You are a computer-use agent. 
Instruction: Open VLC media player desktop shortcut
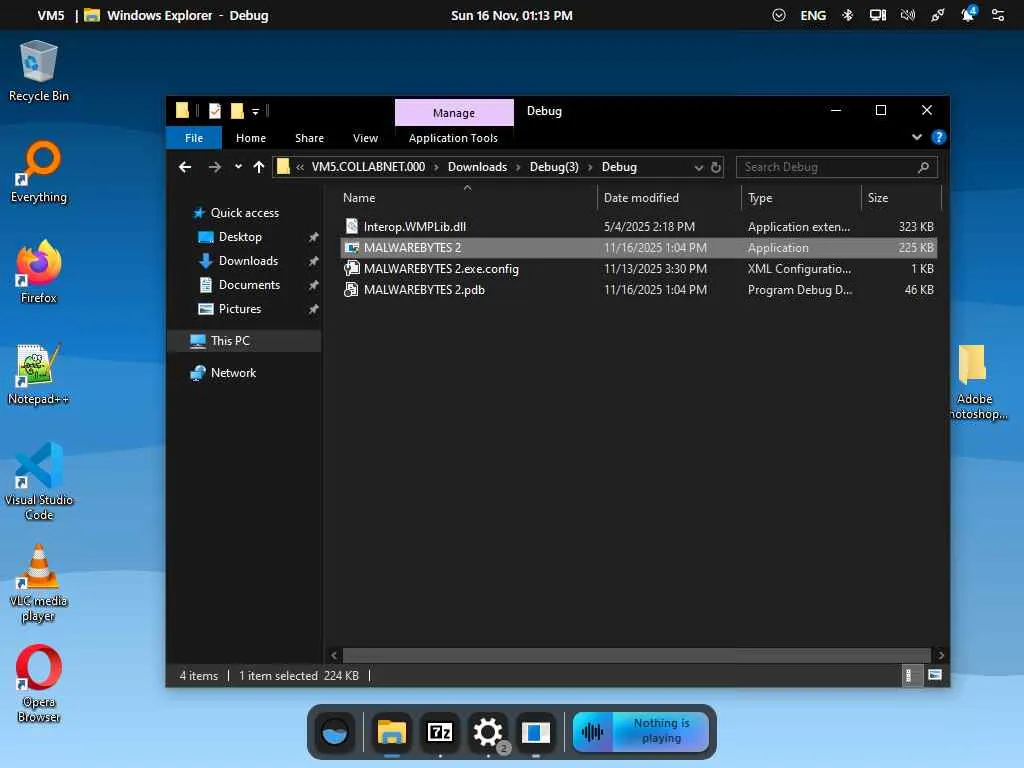pos(39,583)
